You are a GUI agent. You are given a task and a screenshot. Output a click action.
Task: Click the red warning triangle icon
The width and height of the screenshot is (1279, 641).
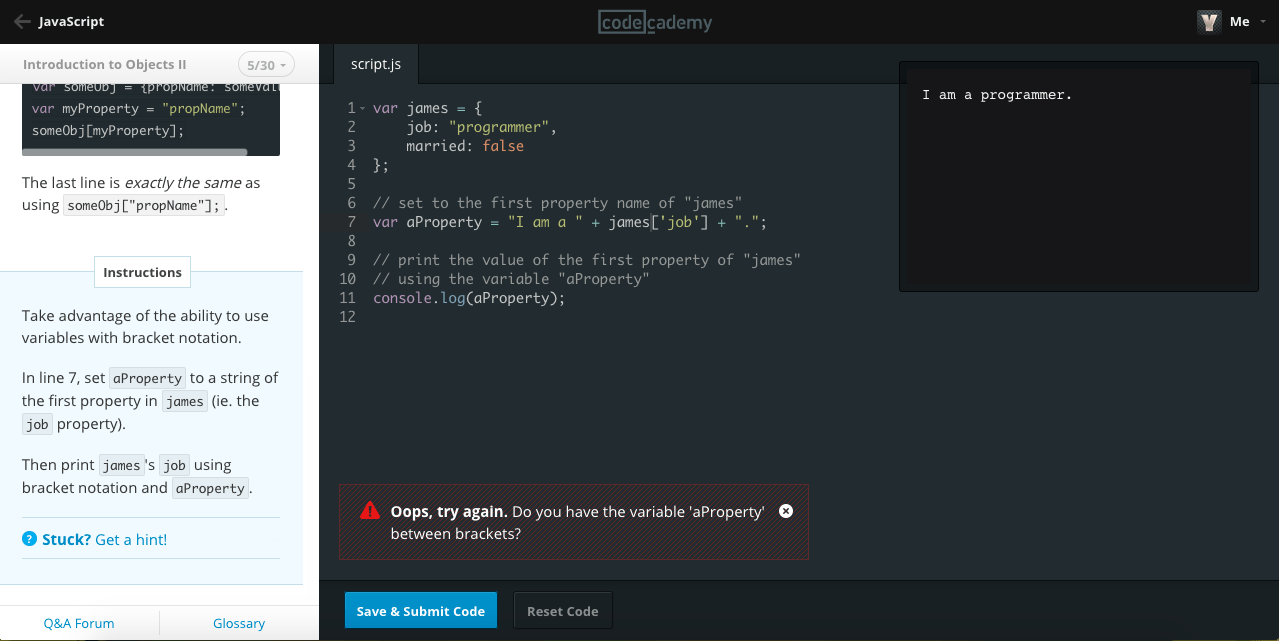point(369,511)
